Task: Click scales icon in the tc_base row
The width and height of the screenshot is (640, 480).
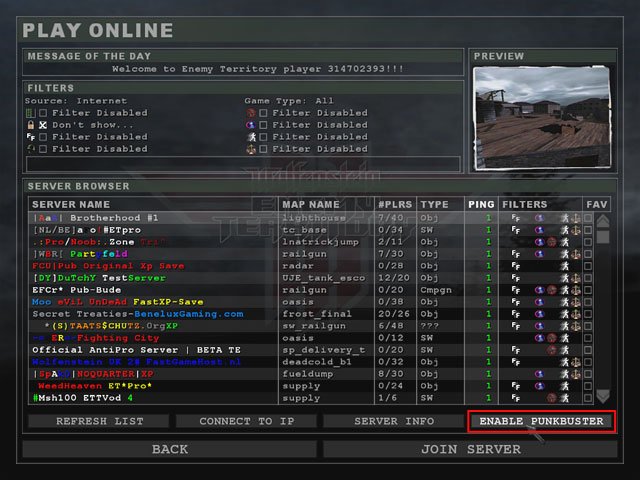Action: (576, 230)
